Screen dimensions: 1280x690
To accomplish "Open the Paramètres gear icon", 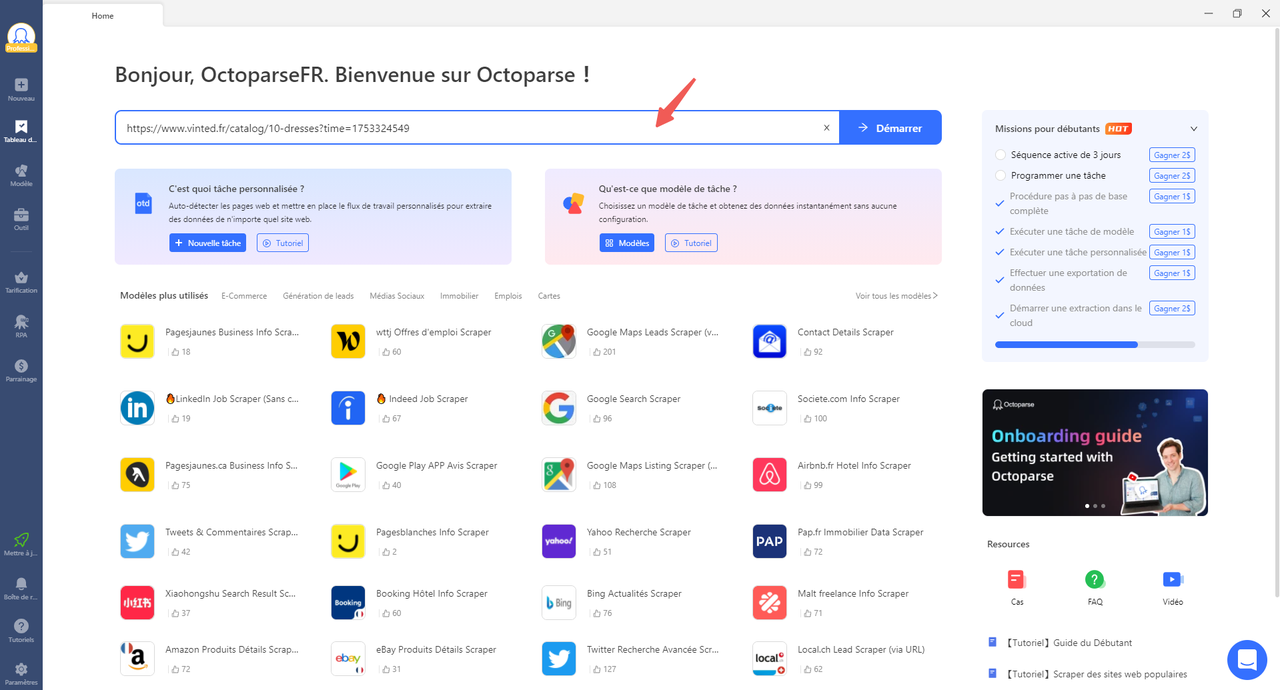I will (x=21, y=669).
